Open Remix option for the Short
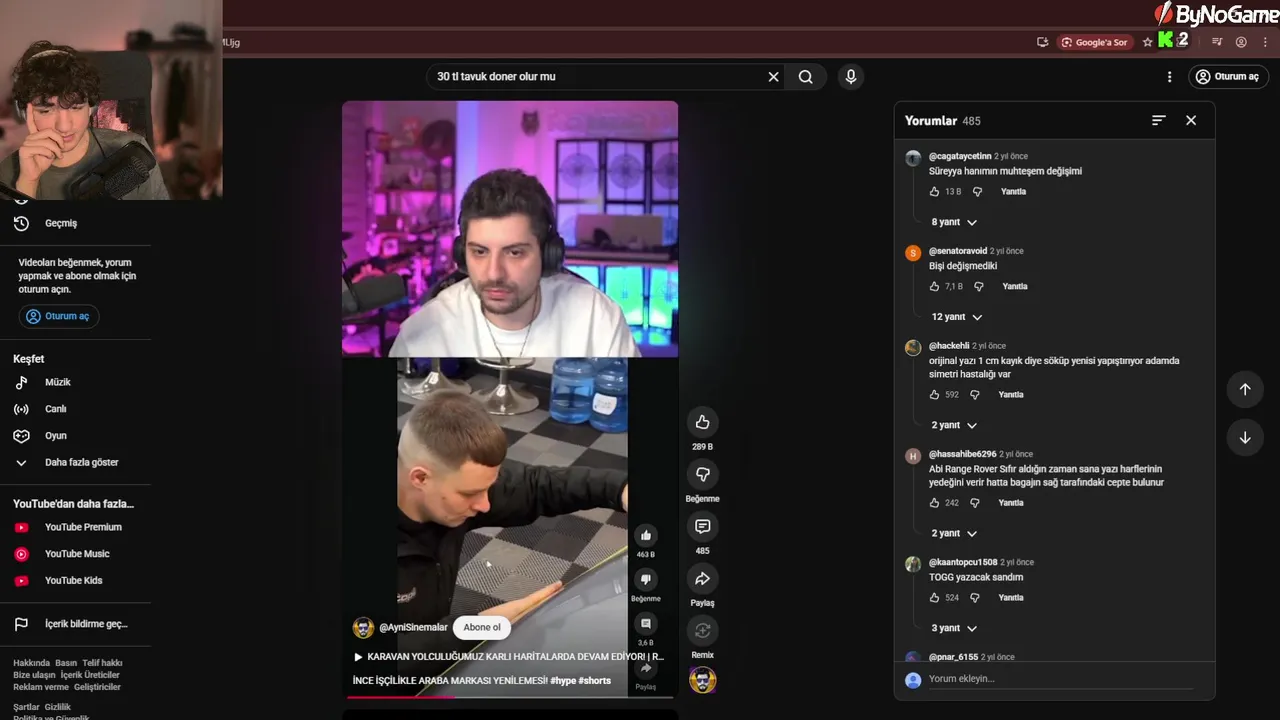 pyautogui.click(x=702, y=631)
